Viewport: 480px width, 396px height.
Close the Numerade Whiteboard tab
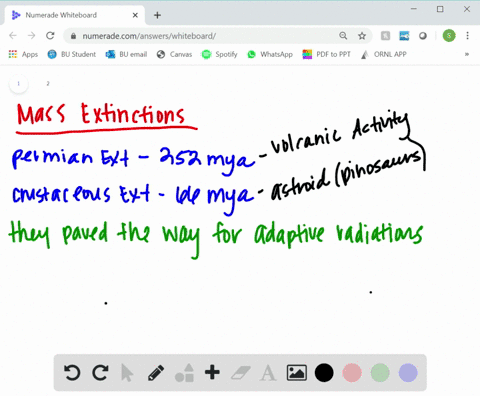pos(135,15)
